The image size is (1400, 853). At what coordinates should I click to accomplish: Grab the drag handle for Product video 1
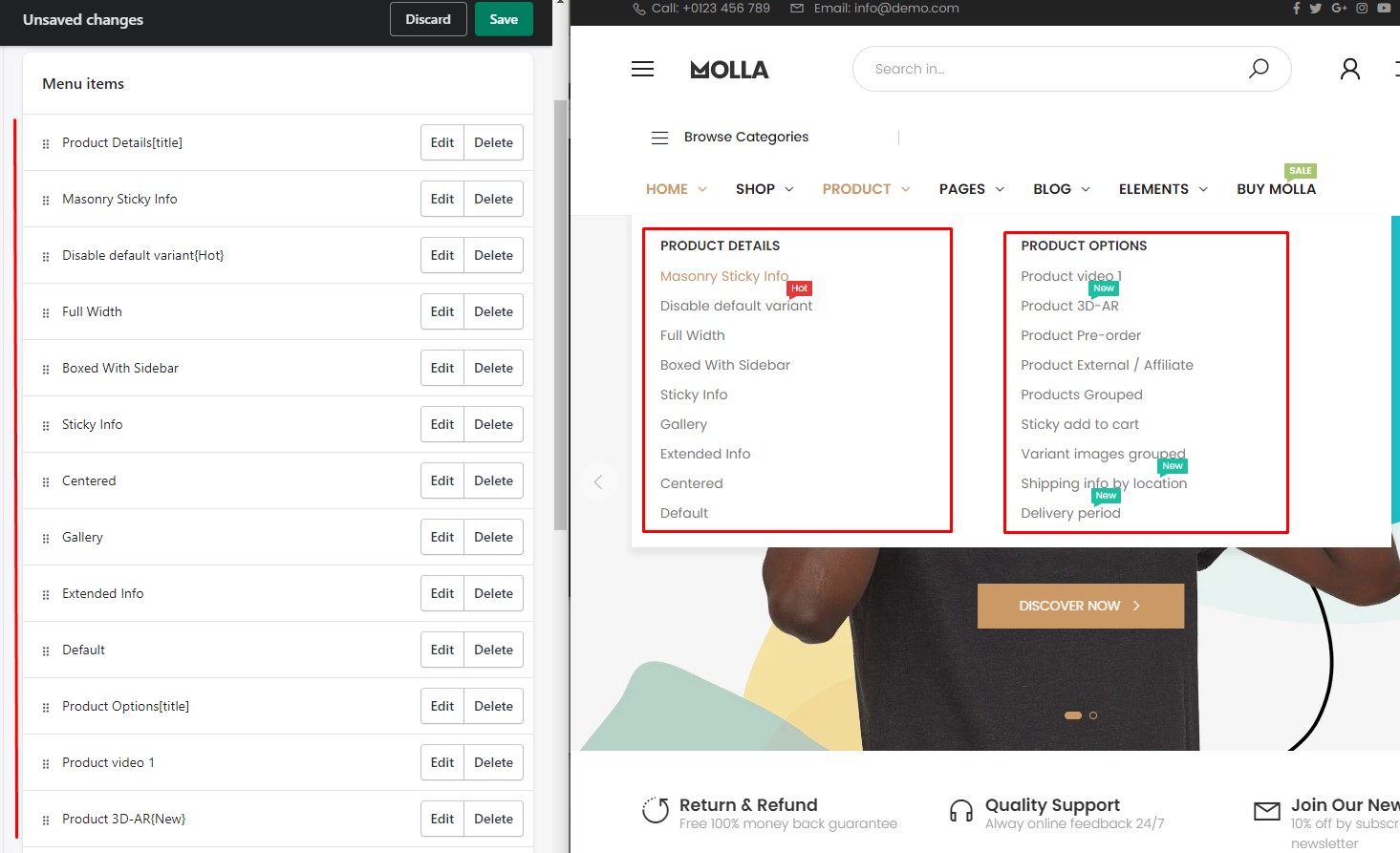click(x=46, y=763)
